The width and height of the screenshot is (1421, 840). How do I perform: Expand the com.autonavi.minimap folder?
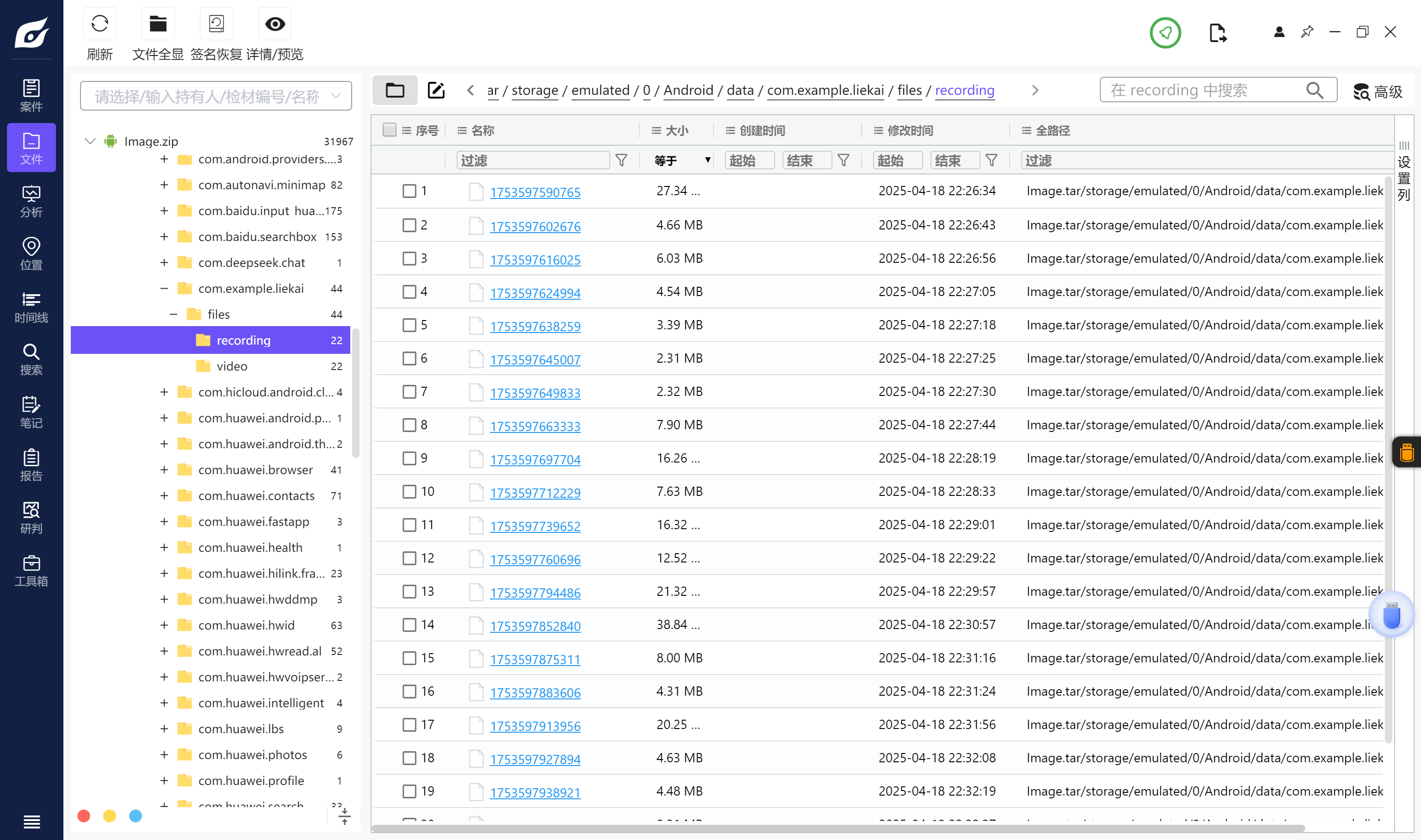[164, 185]
